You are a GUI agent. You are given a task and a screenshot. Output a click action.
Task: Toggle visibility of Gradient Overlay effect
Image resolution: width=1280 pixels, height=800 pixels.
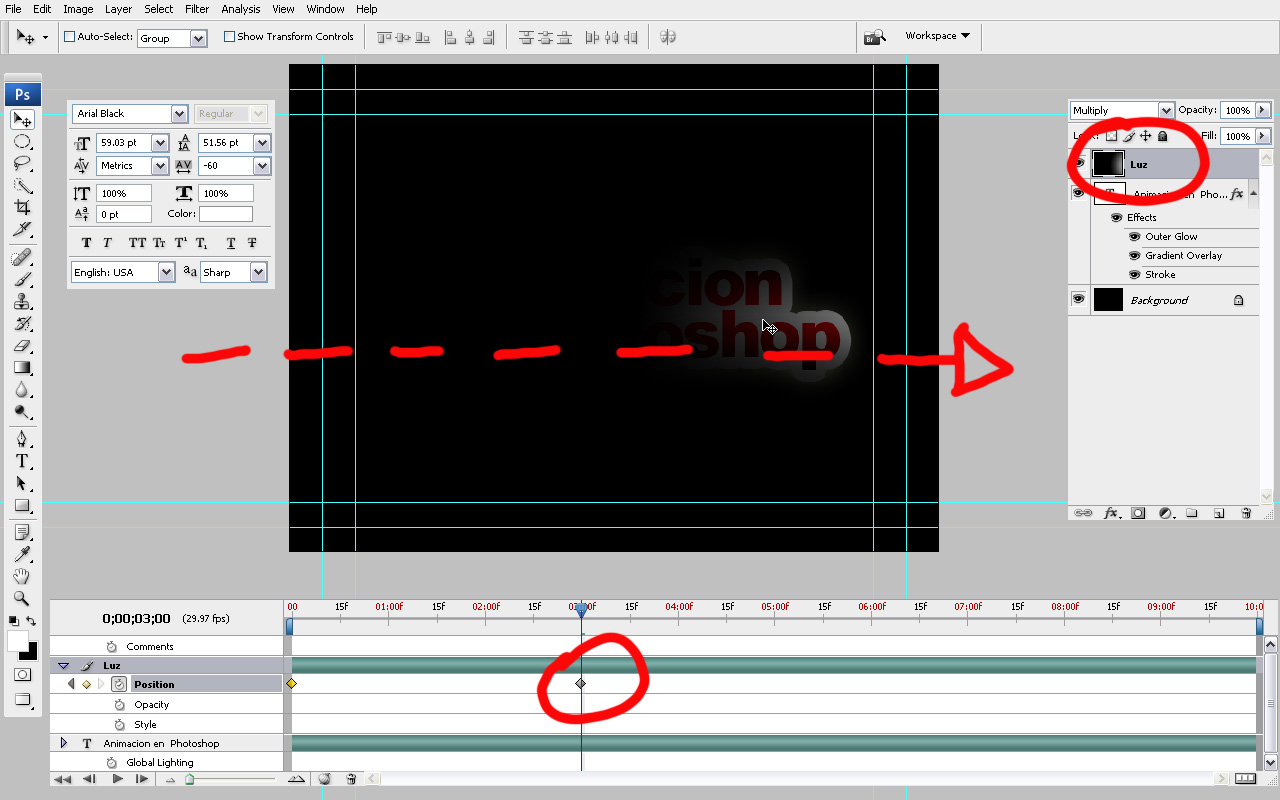(1134, 256)
